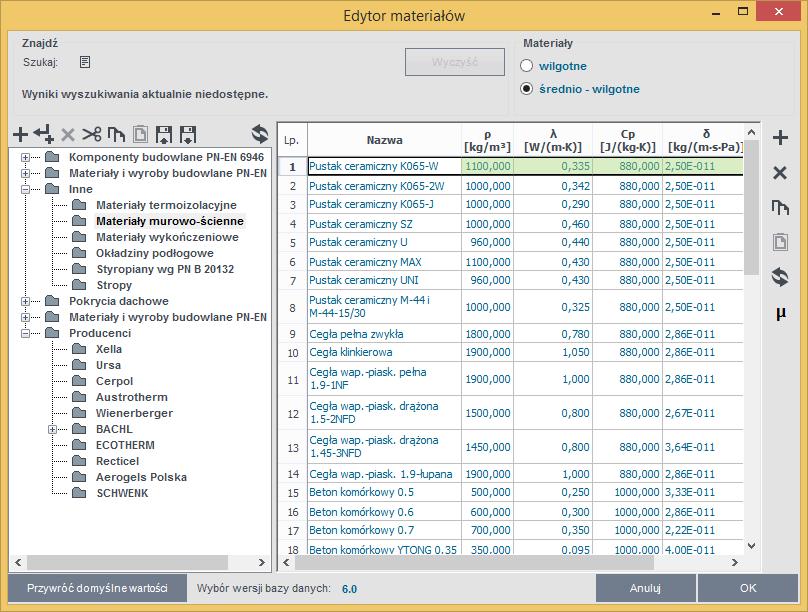Select the Aerogels Polska folder
This screenshot has height=612, width=808.
point(141,477)
